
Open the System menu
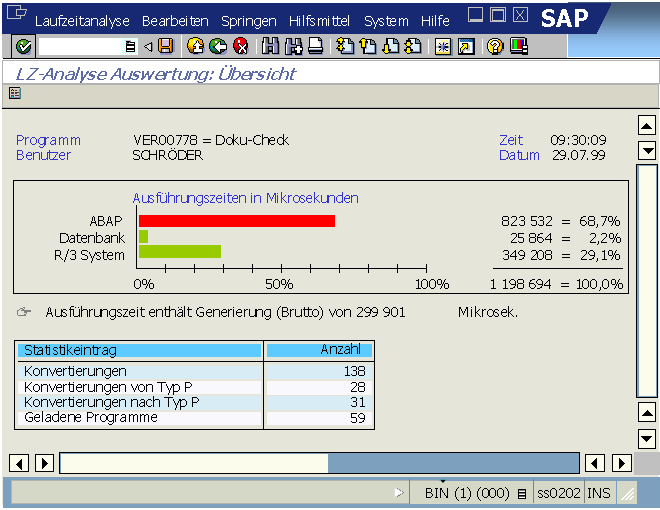click(386, 21)
